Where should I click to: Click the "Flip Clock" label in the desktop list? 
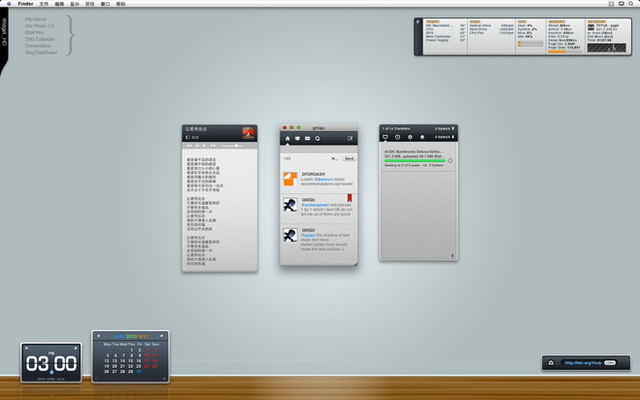click(36, 19)
